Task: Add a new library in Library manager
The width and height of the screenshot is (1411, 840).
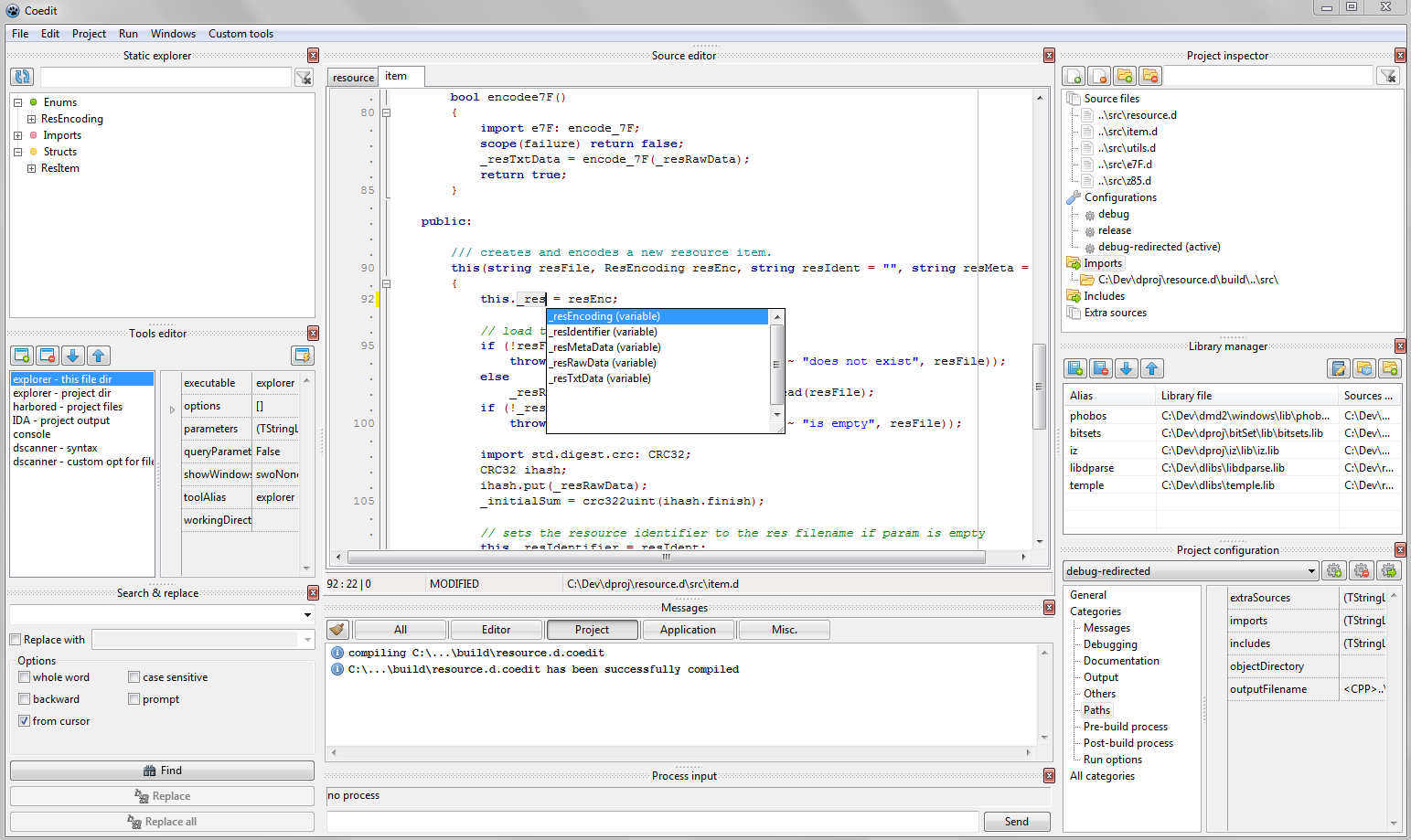Action: pos(1075,368)
